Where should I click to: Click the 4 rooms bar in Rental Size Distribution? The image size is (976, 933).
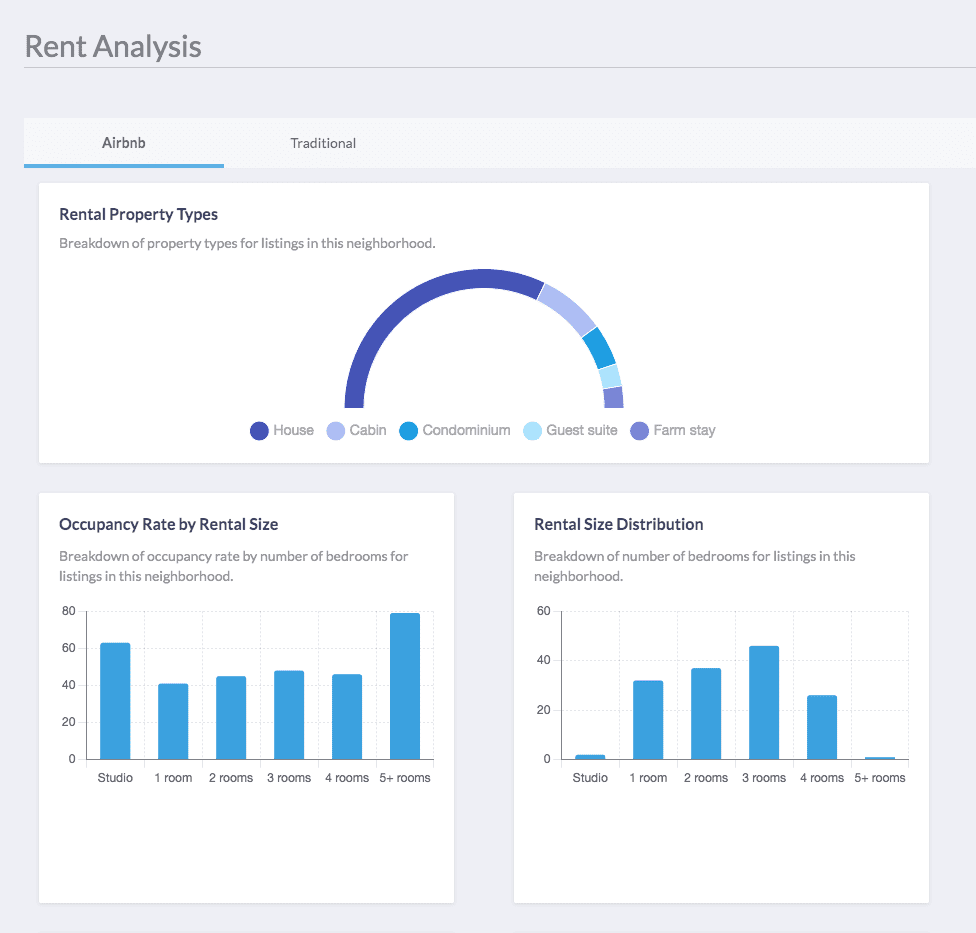click(822, 727)
